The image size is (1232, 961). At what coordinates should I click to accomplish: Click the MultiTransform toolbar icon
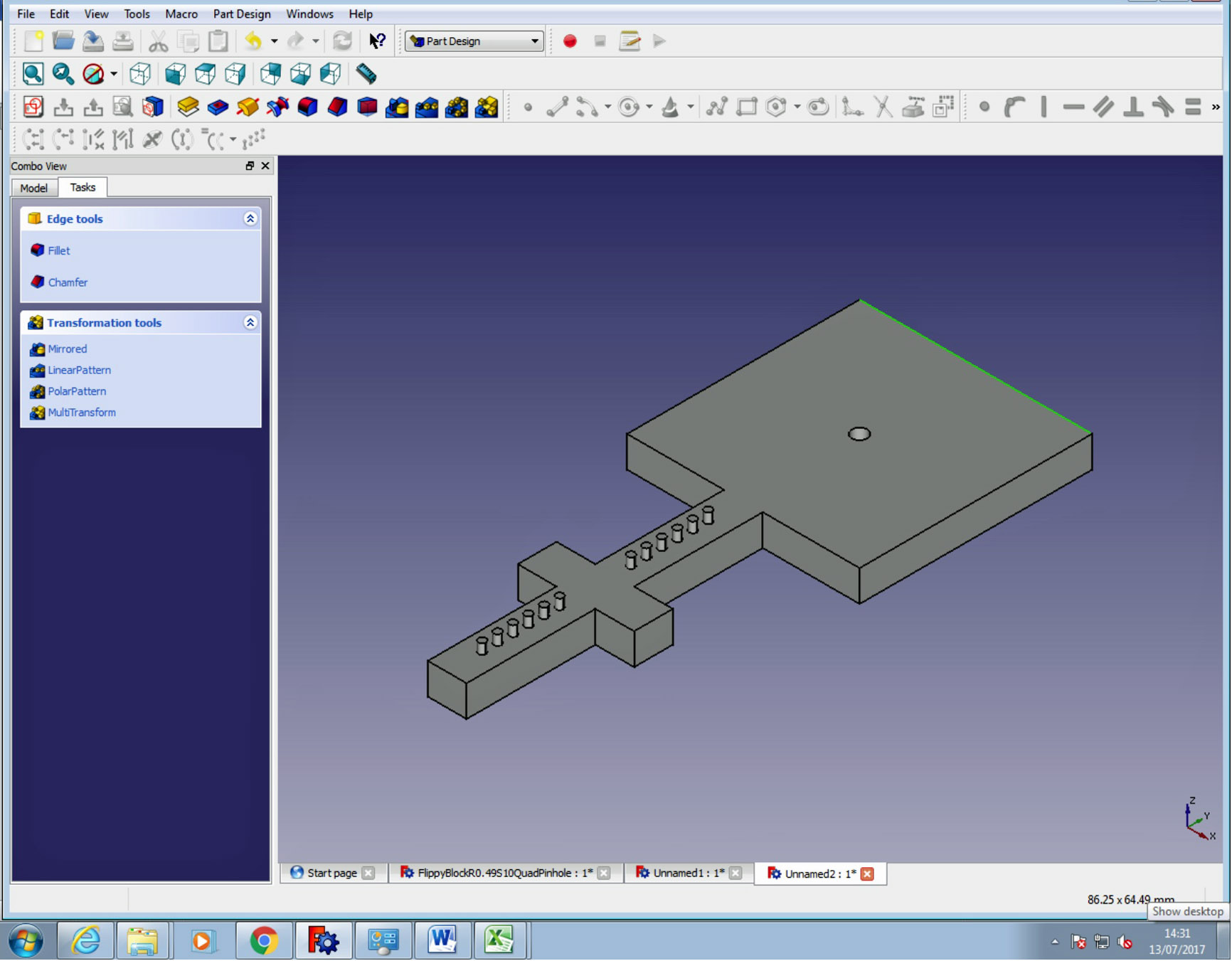click(x=487, y=107)
